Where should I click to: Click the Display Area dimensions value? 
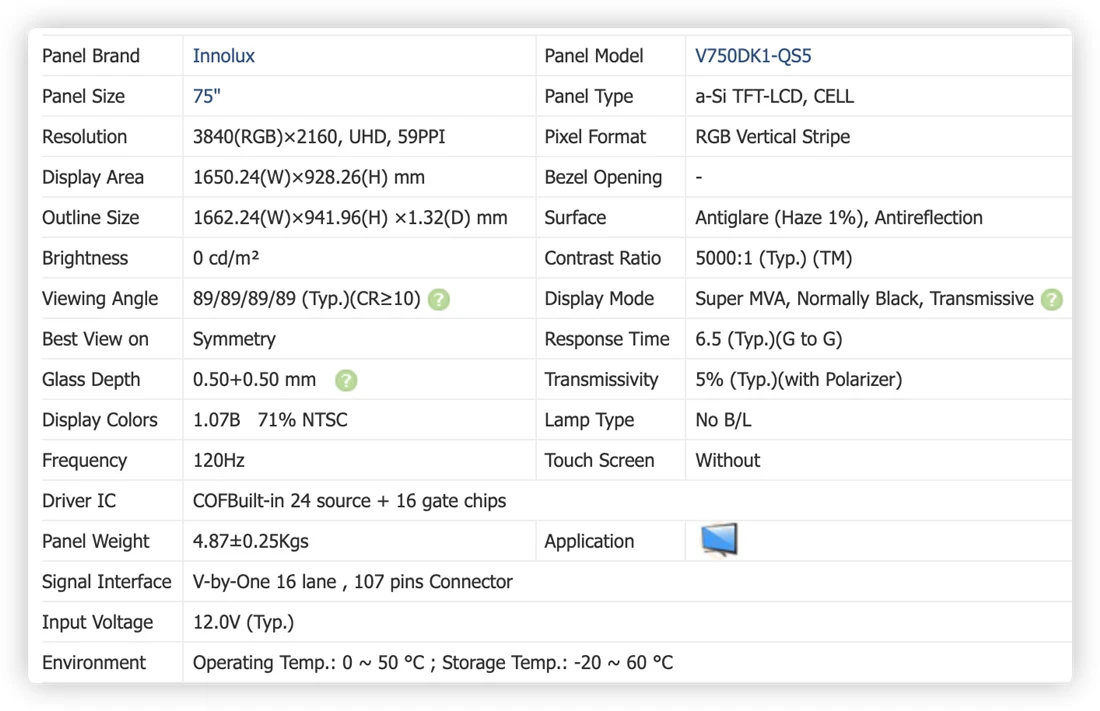(x=309, y=178)
